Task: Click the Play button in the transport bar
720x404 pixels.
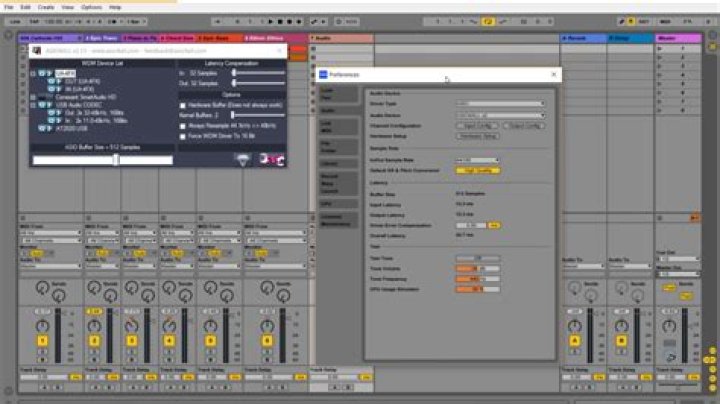Action: click(x=270, y=22)
